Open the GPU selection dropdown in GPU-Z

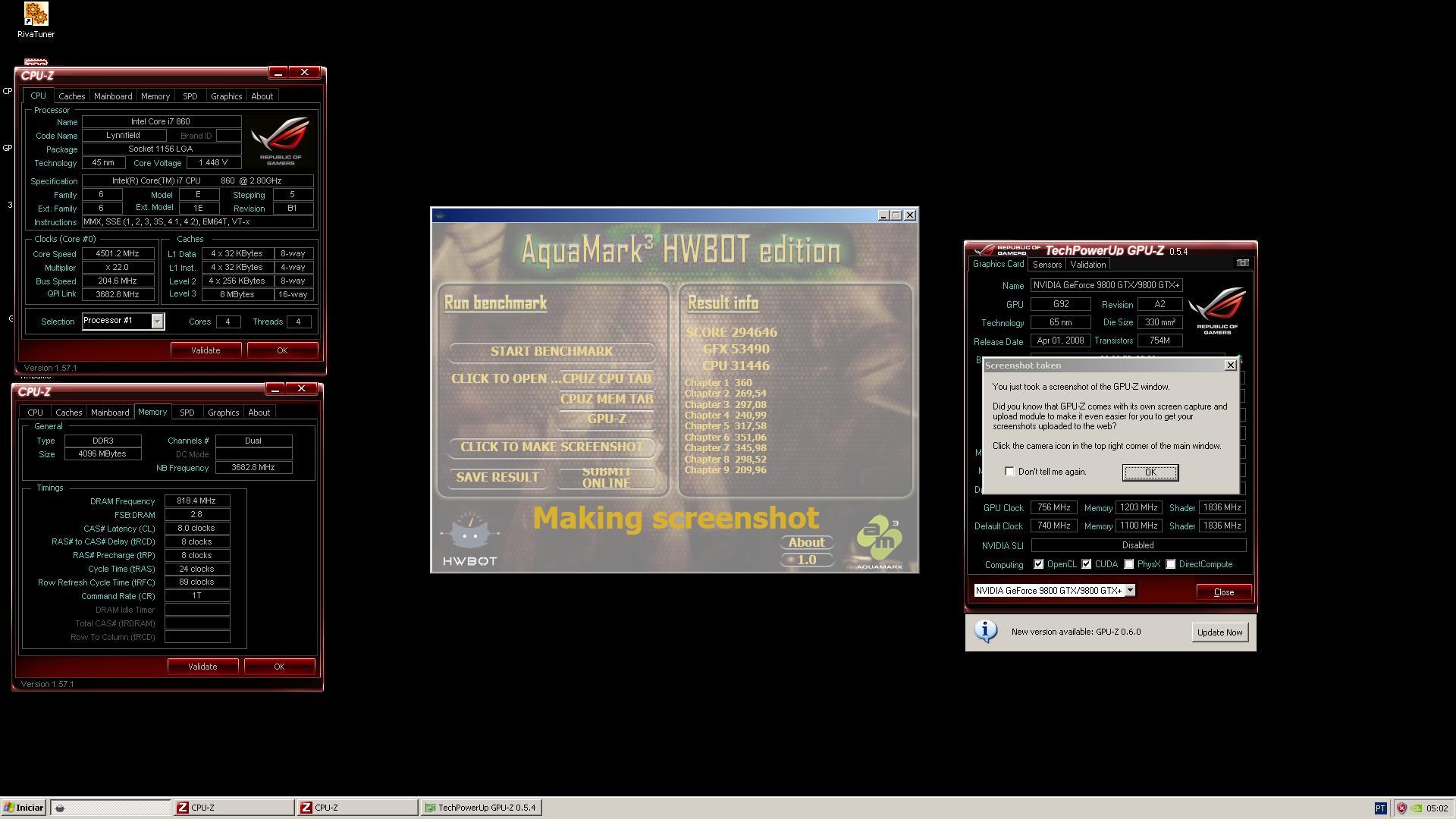click(x=1130, y=591)
